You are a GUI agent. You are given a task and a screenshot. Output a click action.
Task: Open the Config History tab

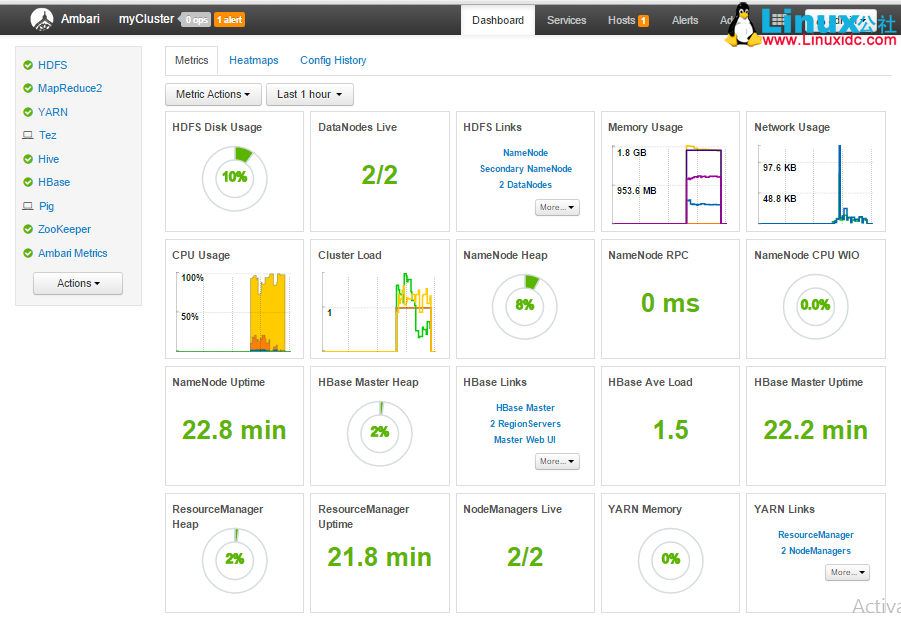coord(333,60)
